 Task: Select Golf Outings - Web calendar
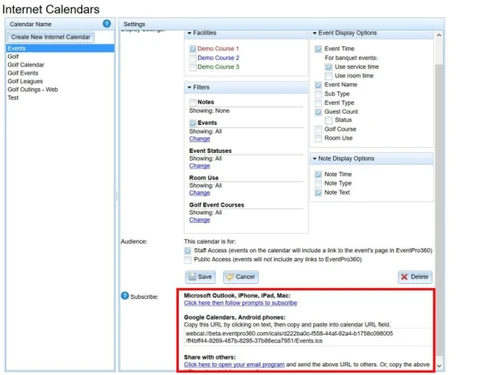[x=60, y=89]
